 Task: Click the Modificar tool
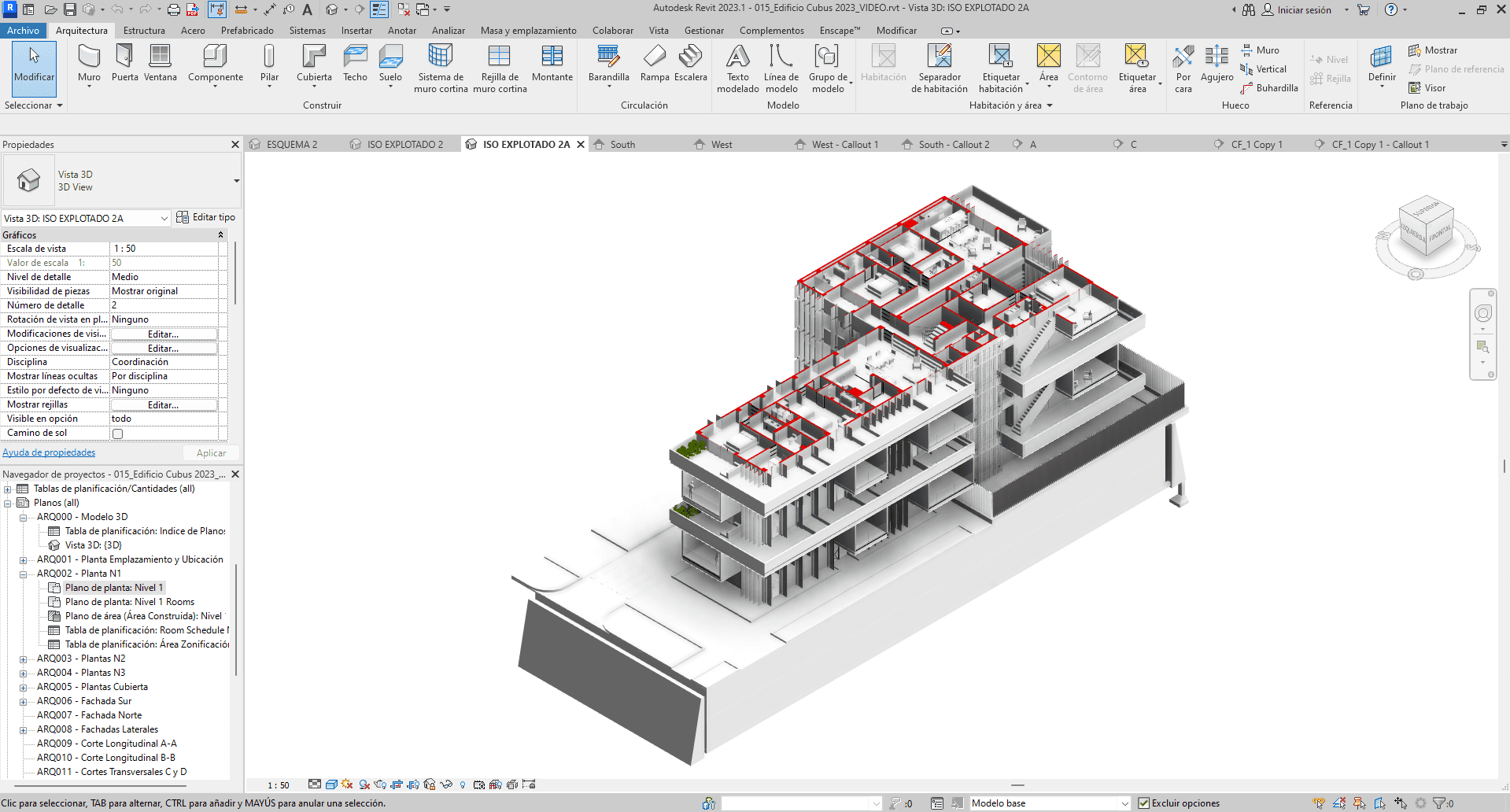point(34,68)
